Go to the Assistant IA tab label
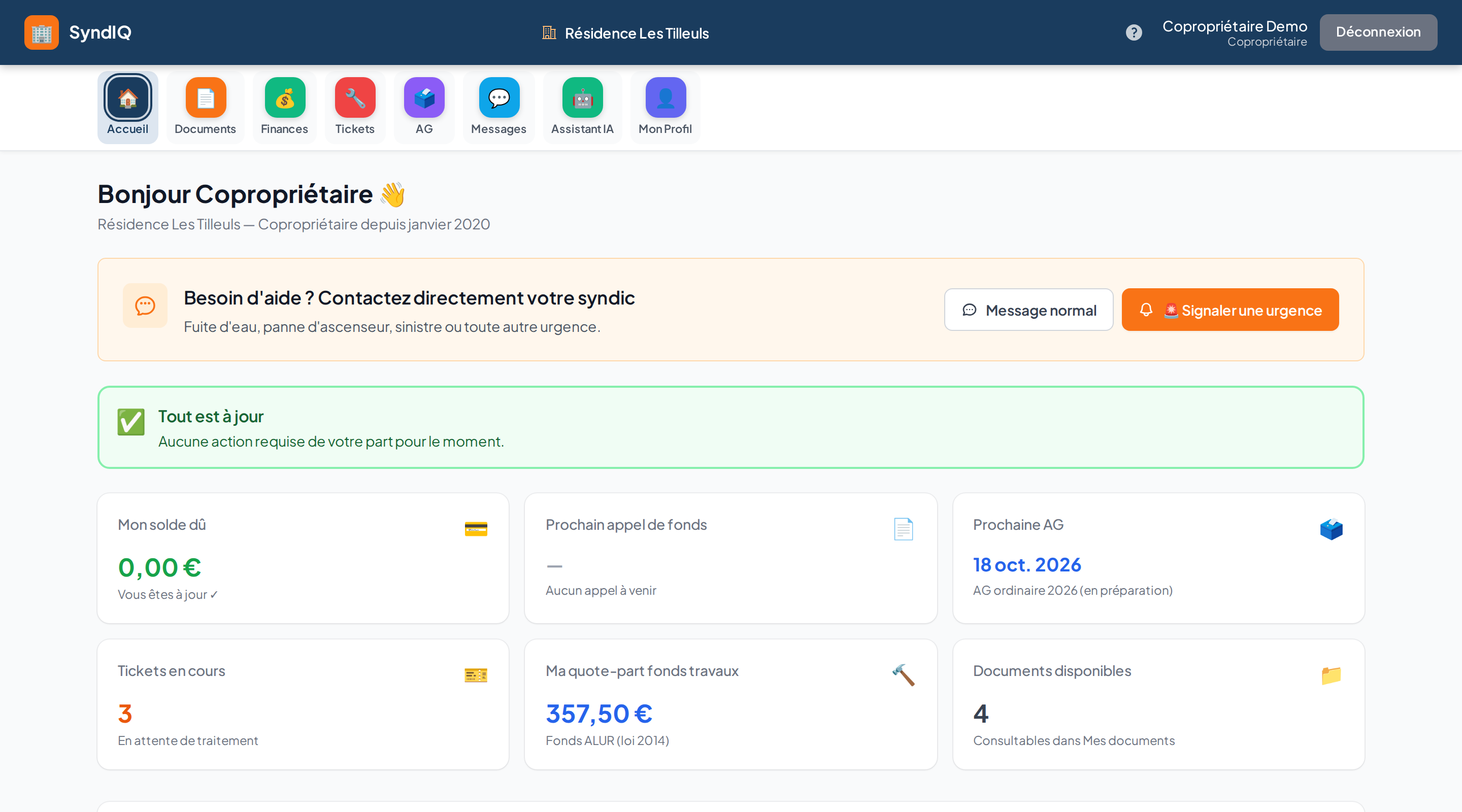 pyautogui.click(x=582, y=129)
